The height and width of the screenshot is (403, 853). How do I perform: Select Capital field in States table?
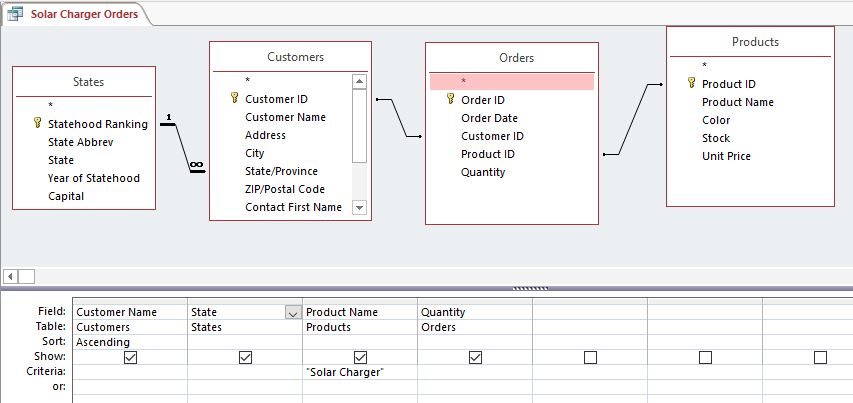[66, 196]
